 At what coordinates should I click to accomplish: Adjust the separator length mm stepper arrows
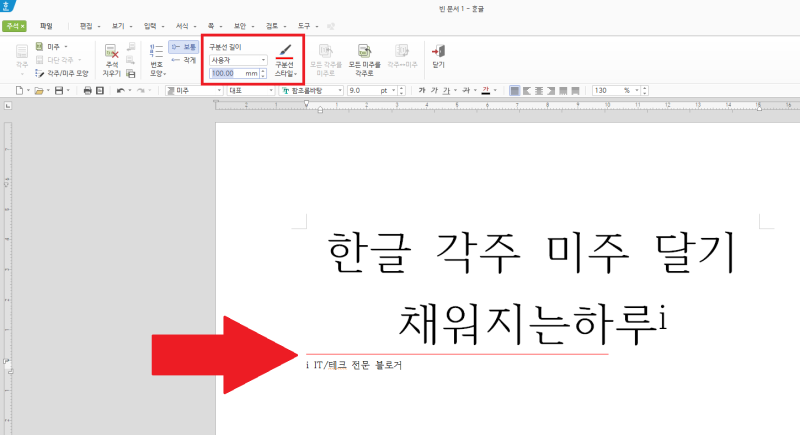point(263,73)
